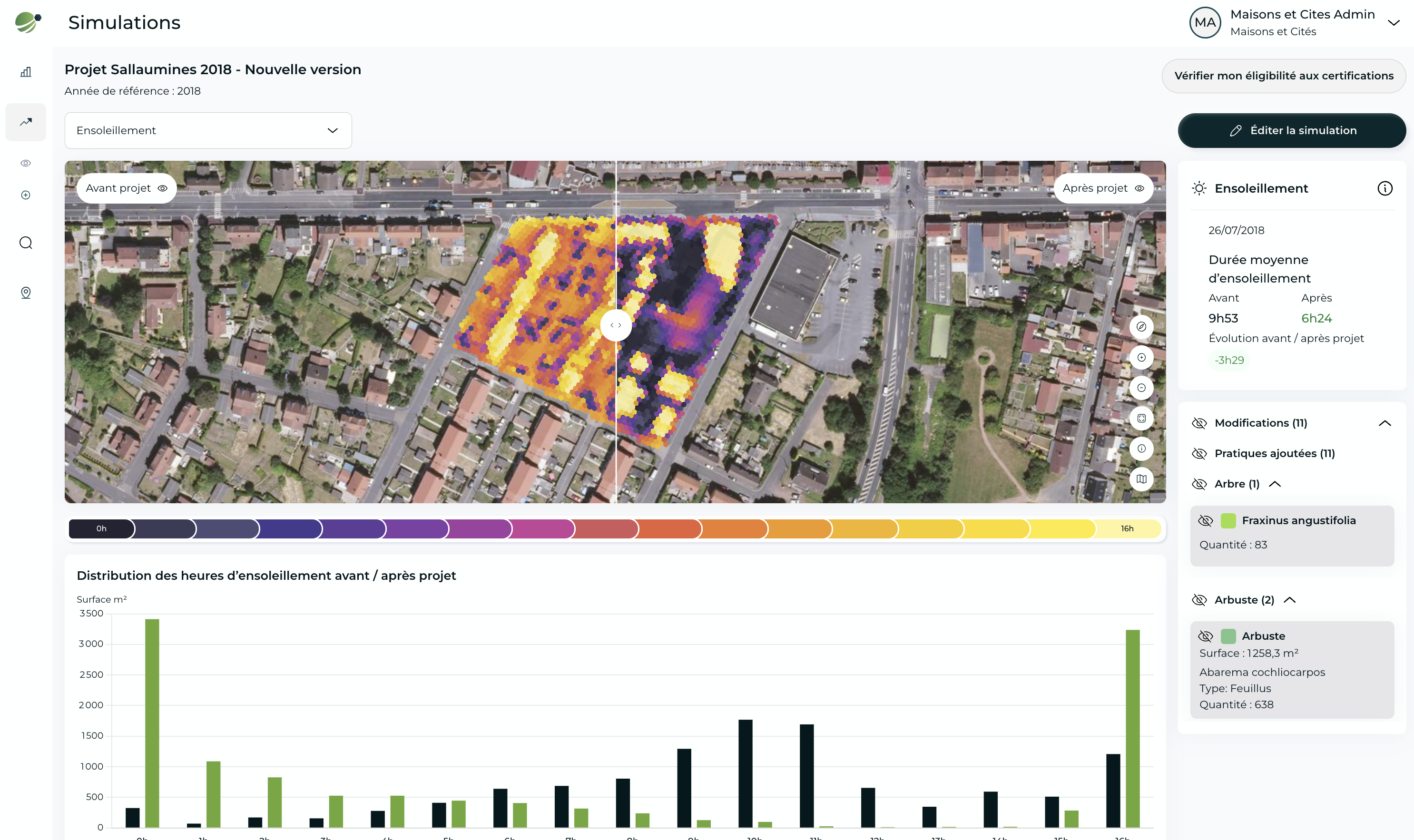
Task: Click the before/after map comparison slider handle
Action: [616, 325]
